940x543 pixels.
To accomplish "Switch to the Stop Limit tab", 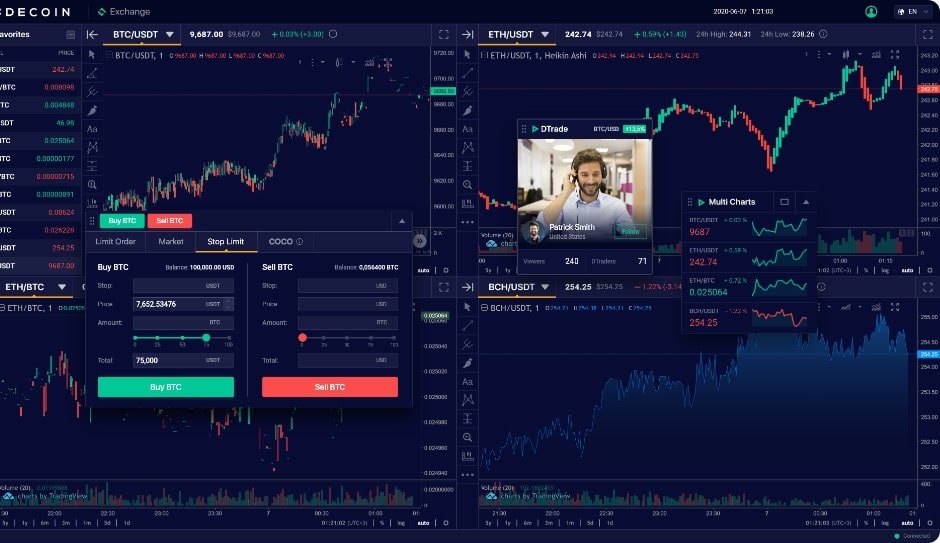I will point(225,242).
